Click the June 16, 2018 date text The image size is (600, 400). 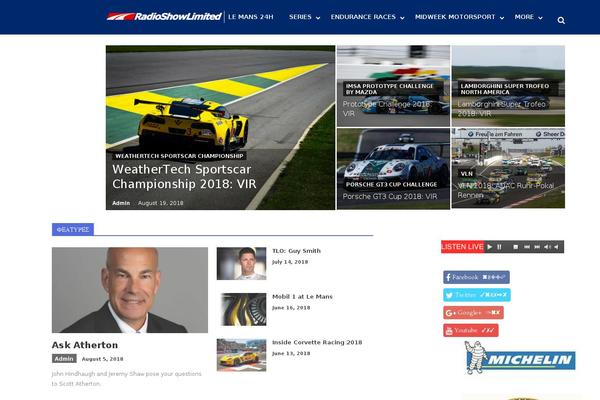coord(291,307)
